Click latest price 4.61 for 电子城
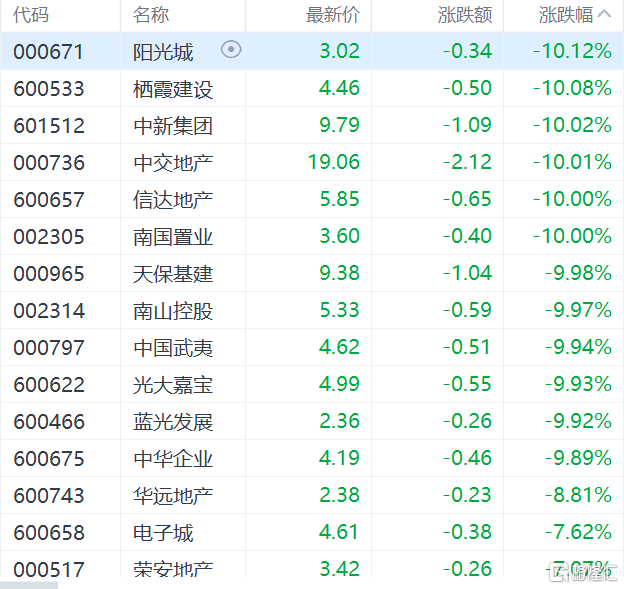 click(339, 532)
